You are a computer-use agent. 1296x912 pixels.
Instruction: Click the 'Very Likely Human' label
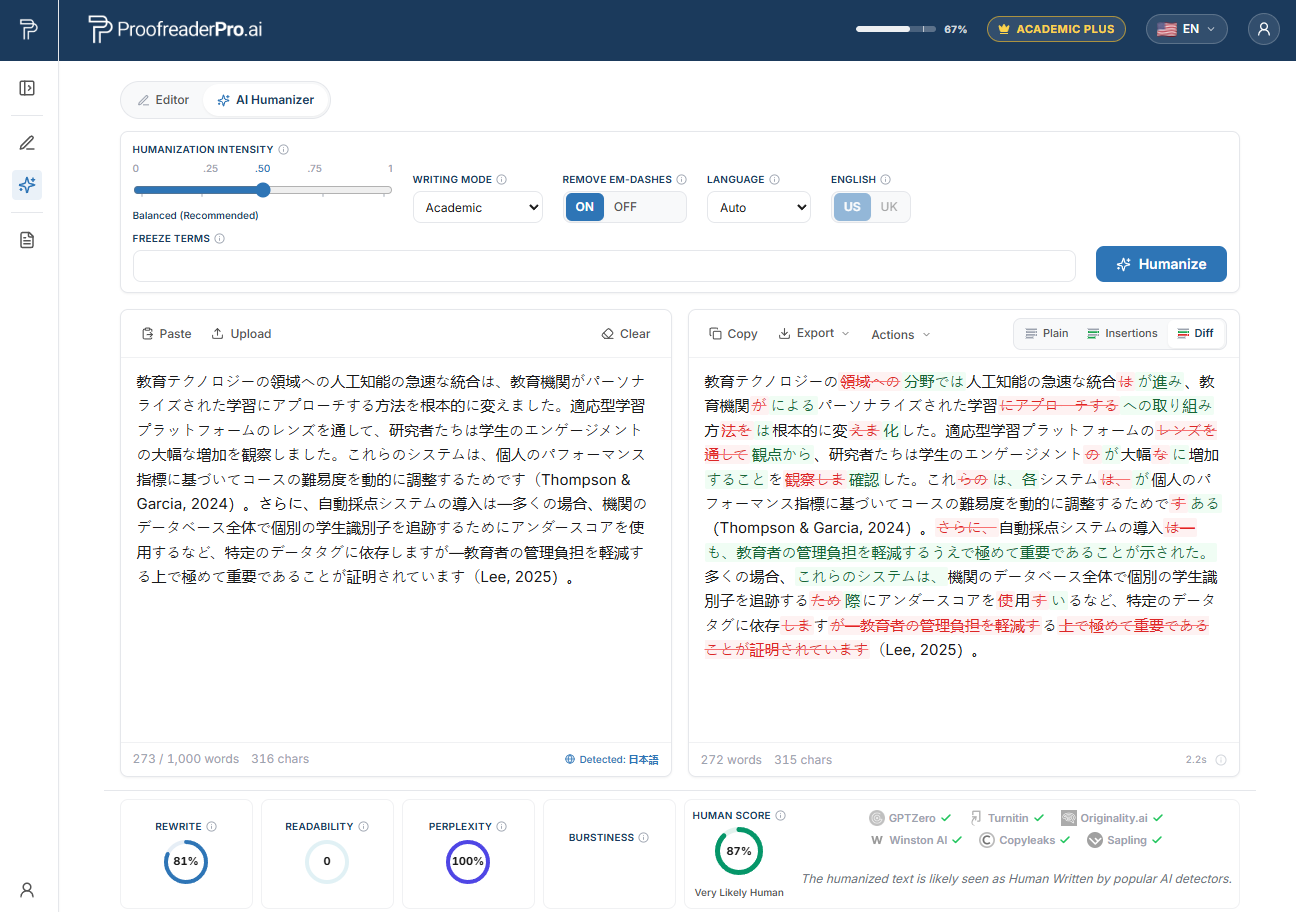point(739,892)
